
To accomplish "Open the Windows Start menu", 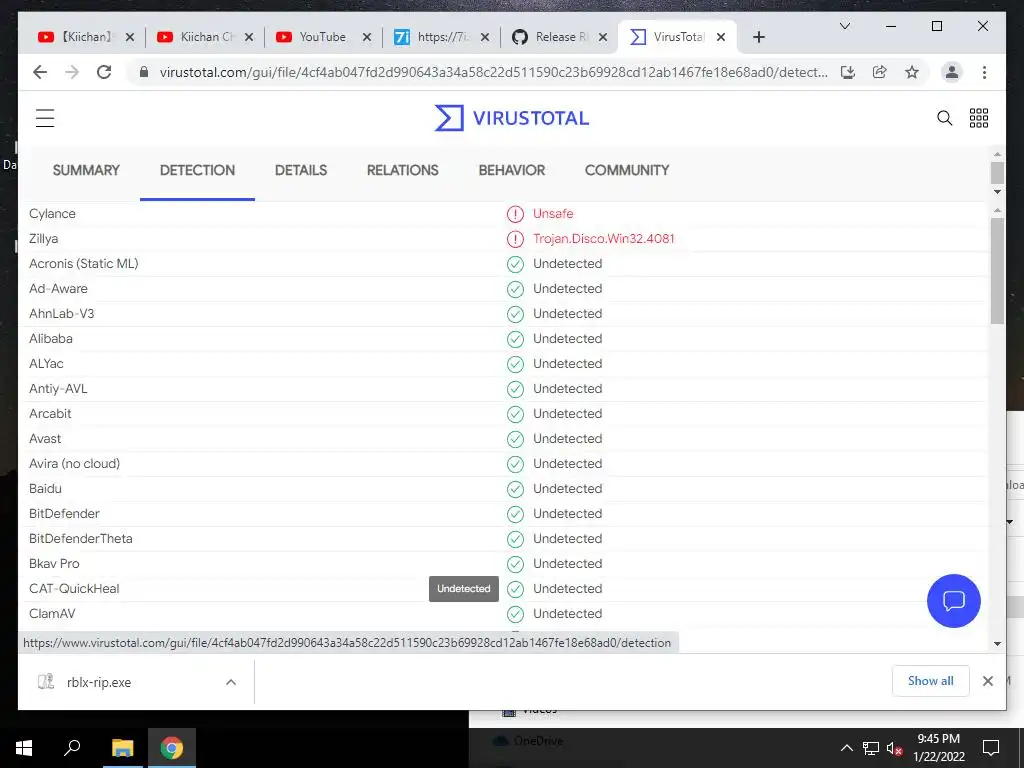I will click(24, 748).
